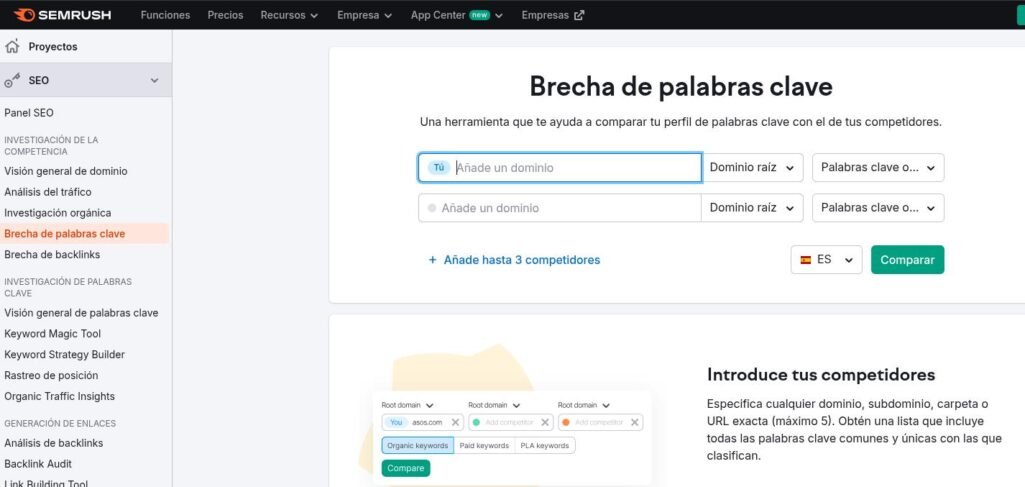Click the second 'Añade un dominio' field
This screenshot has width=1025, height=487.
tap(565, 208)
